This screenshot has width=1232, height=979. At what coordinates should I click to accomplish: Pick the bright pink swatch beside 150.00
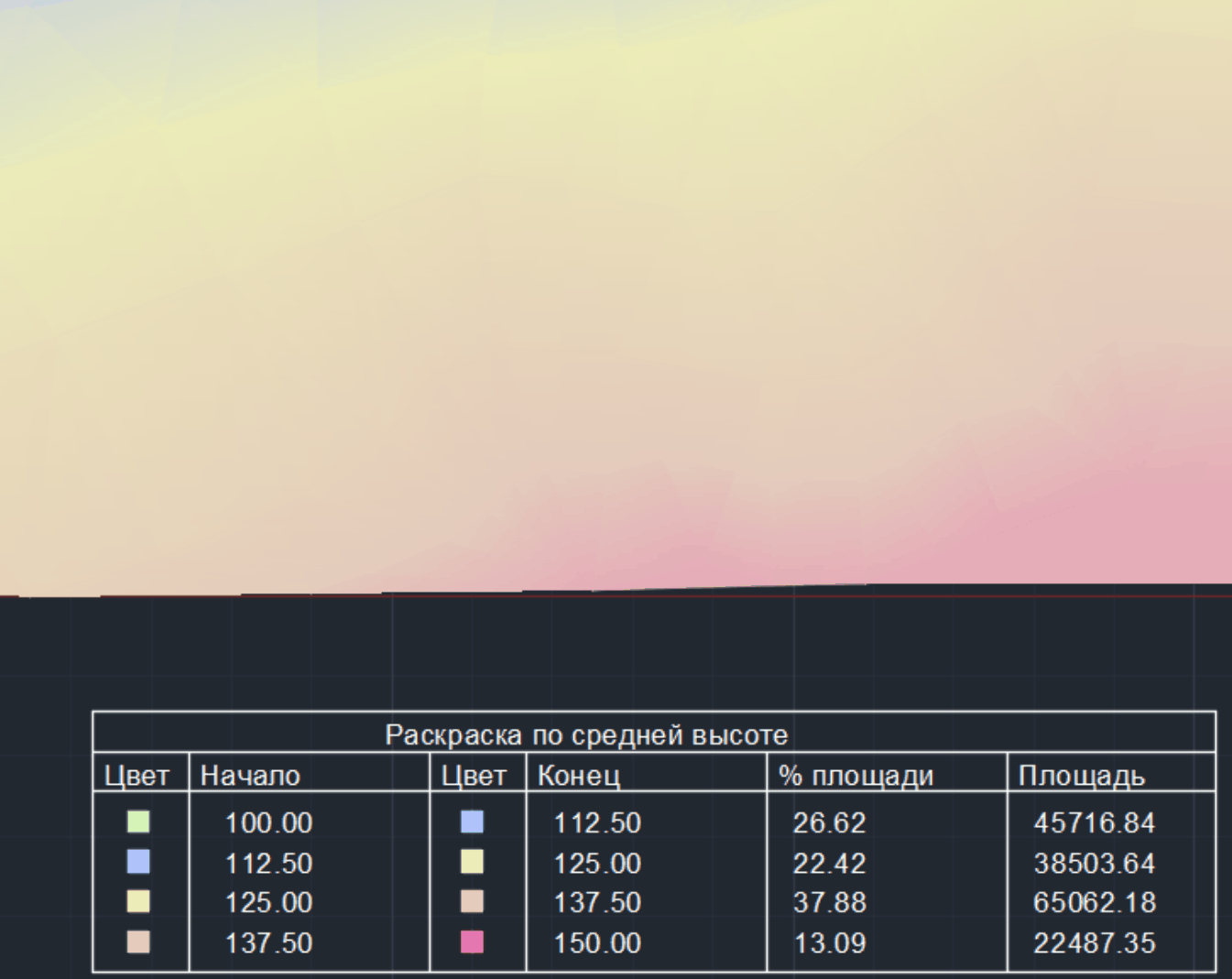coord(472,942)
